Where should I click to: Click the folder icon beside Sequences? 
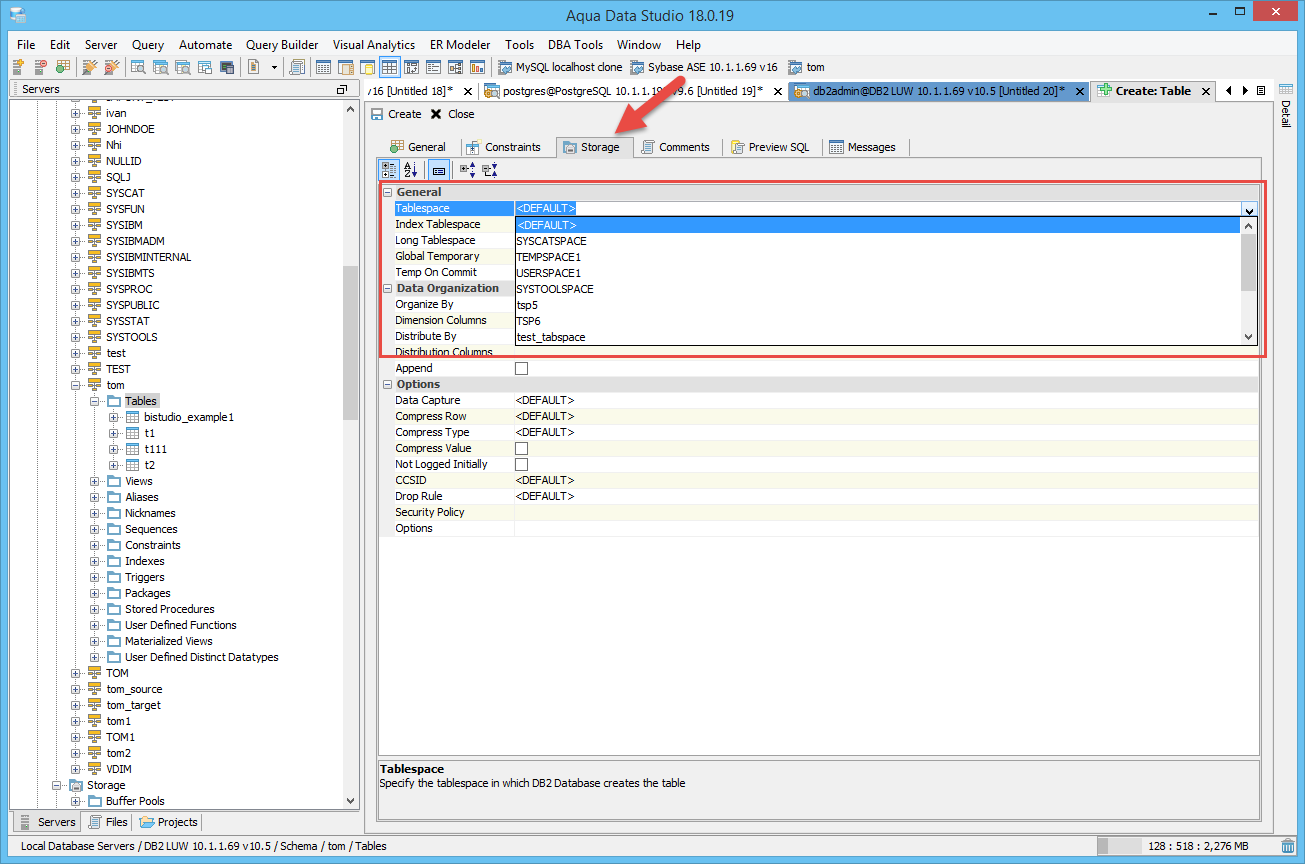tap(113, 529)
